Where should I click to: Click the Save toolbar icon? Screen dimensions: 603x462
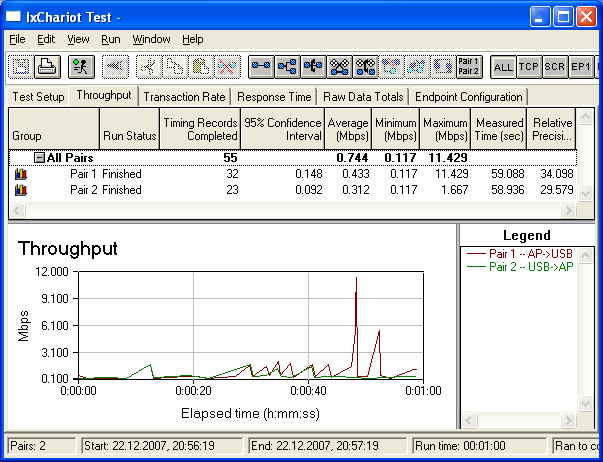(x=21, y=67)
